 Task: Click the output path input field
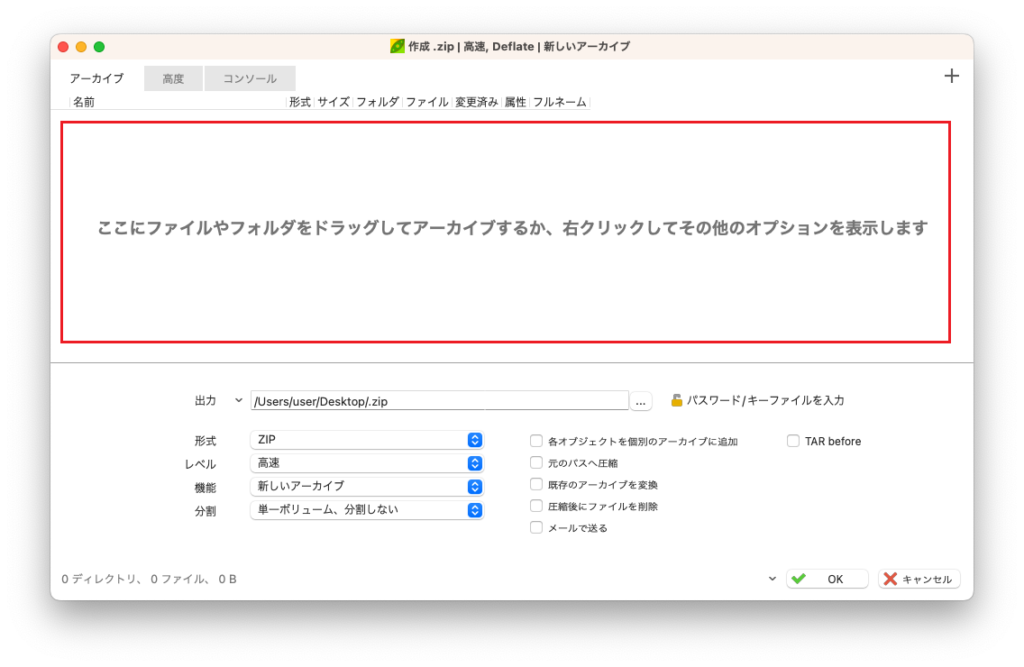439,401
